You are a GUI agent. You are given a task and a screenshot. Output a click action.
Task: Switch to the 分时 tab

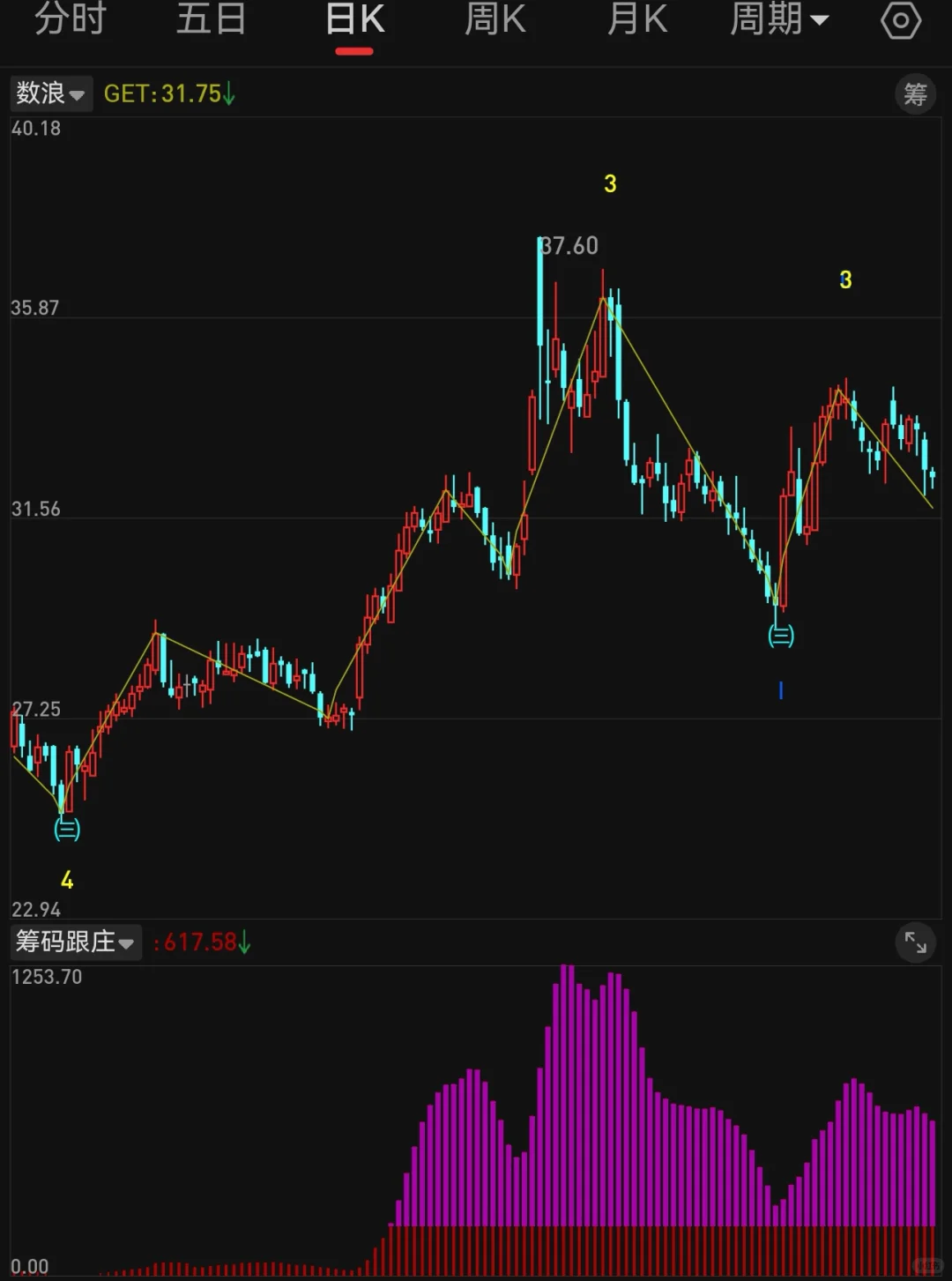(x=71, y=19)
